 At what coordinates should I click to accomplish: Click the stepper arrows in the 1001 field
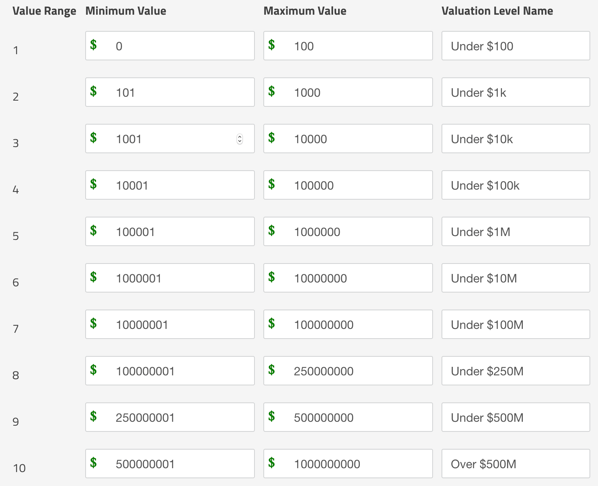pyautogui.click(x=240, y=139)
